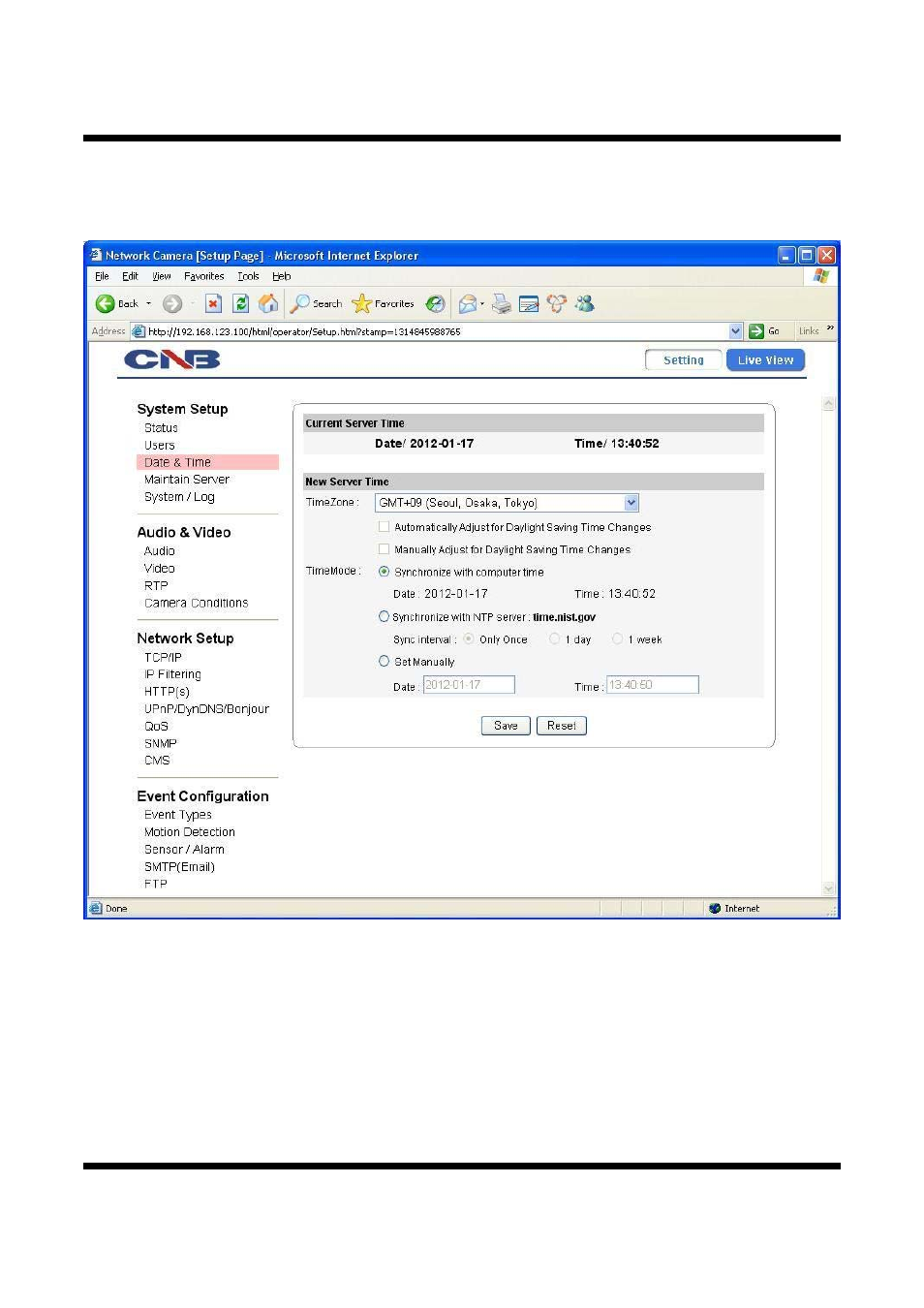The height and width of the screenshot is (1308, 924).
Task: Open the File menu
Action: [x=102, y=276]
